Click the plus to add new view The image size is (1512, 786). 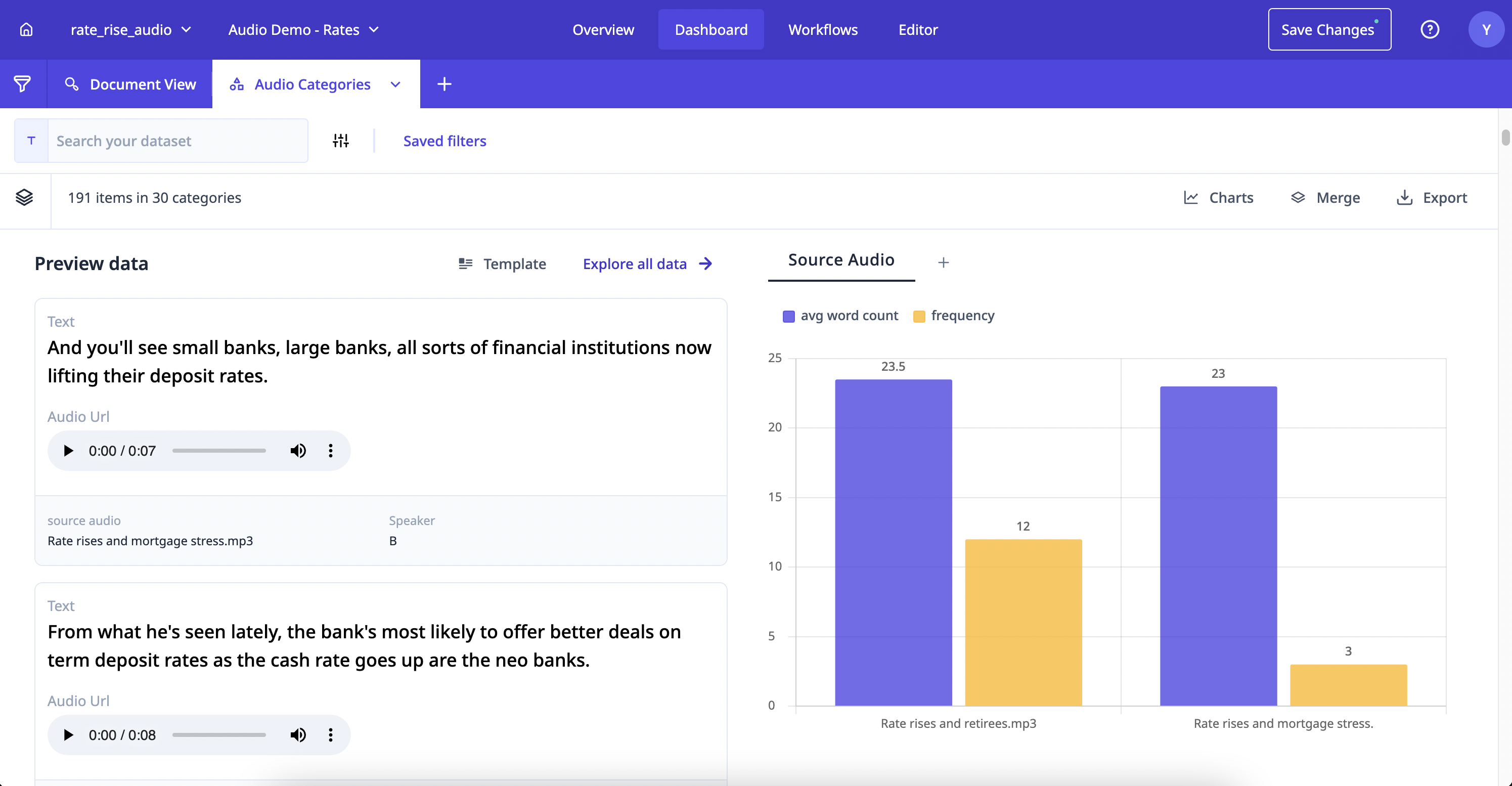click(x=444, y=84)
